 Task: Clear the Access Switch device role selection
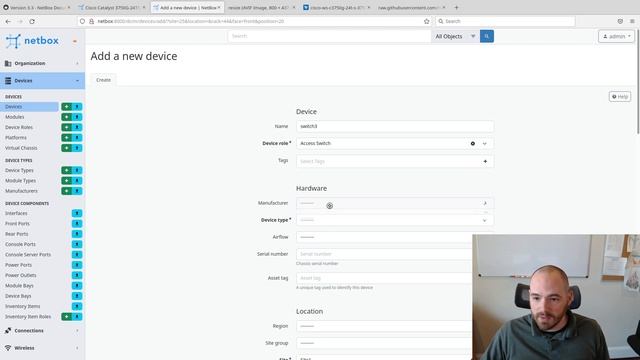pos(473,144)
